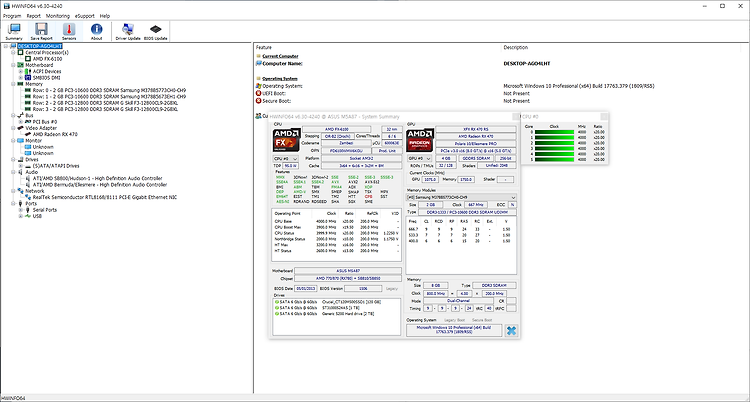Select SB800/Hudson-1 High Definition Audio Controller

click(97, 178)
